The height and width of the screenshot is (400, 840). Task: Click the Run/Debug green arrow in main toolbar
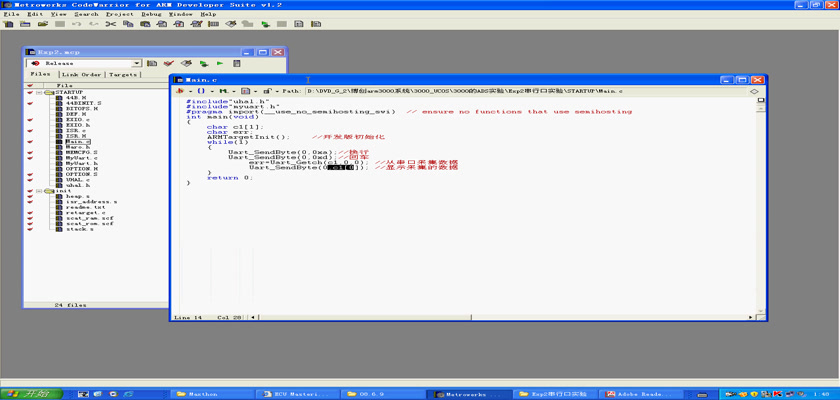coord(265,24)
